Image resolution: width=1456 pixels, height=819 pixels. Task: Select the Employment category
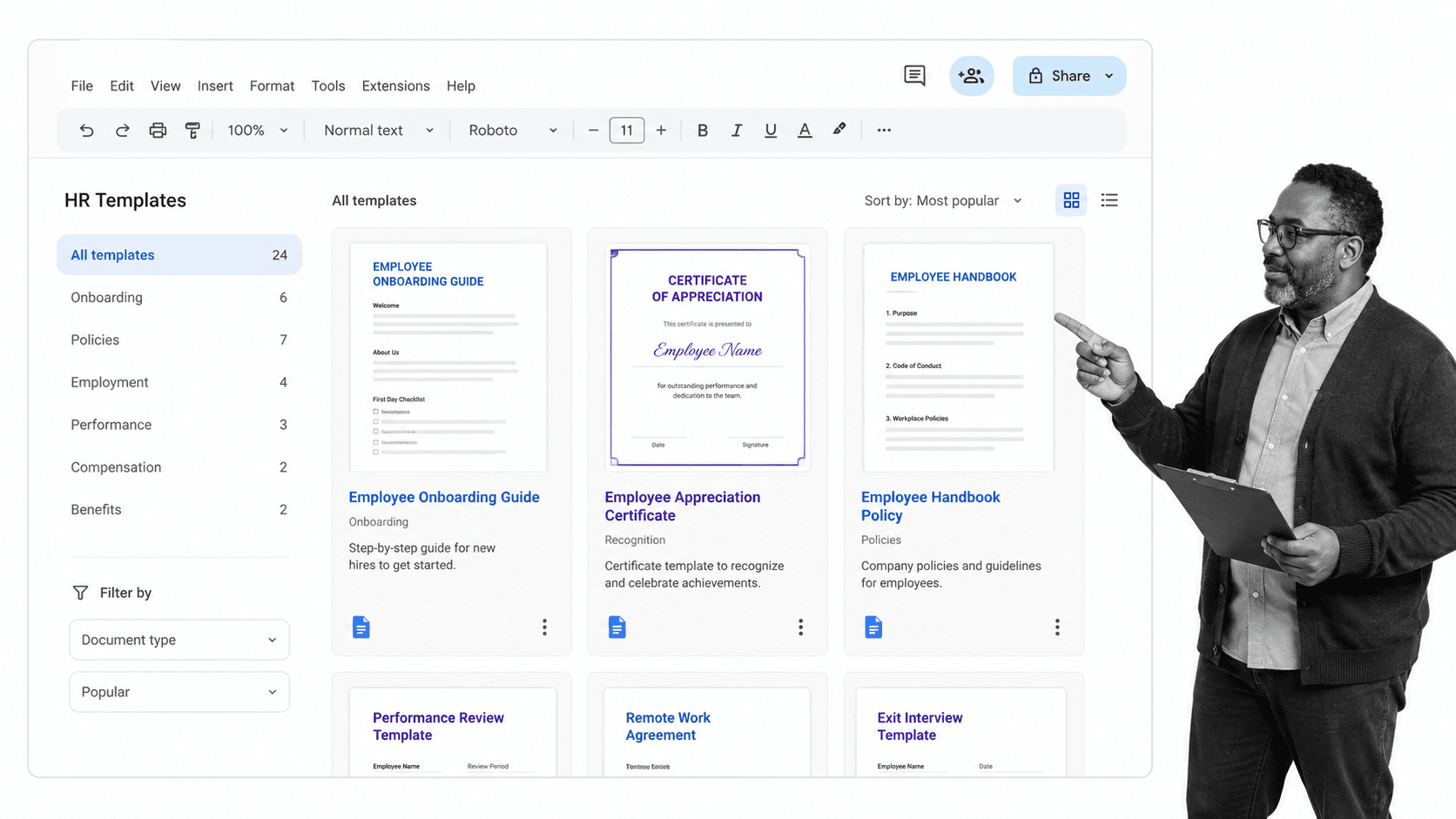[x=179, y=382]
